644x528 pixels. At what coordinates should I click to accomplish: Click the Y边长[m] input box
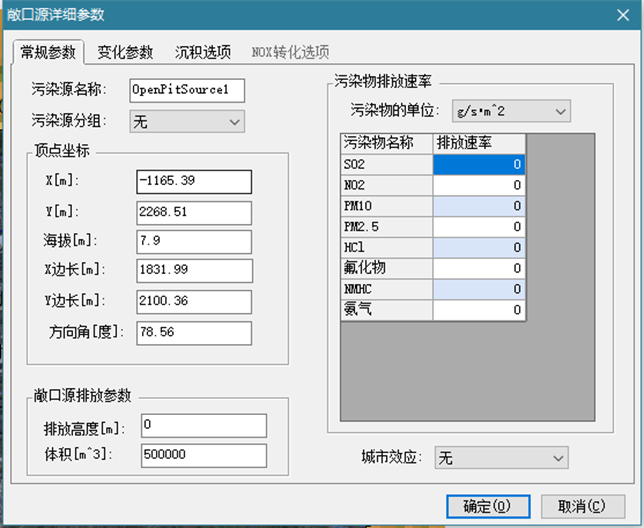tap(194, 300)
